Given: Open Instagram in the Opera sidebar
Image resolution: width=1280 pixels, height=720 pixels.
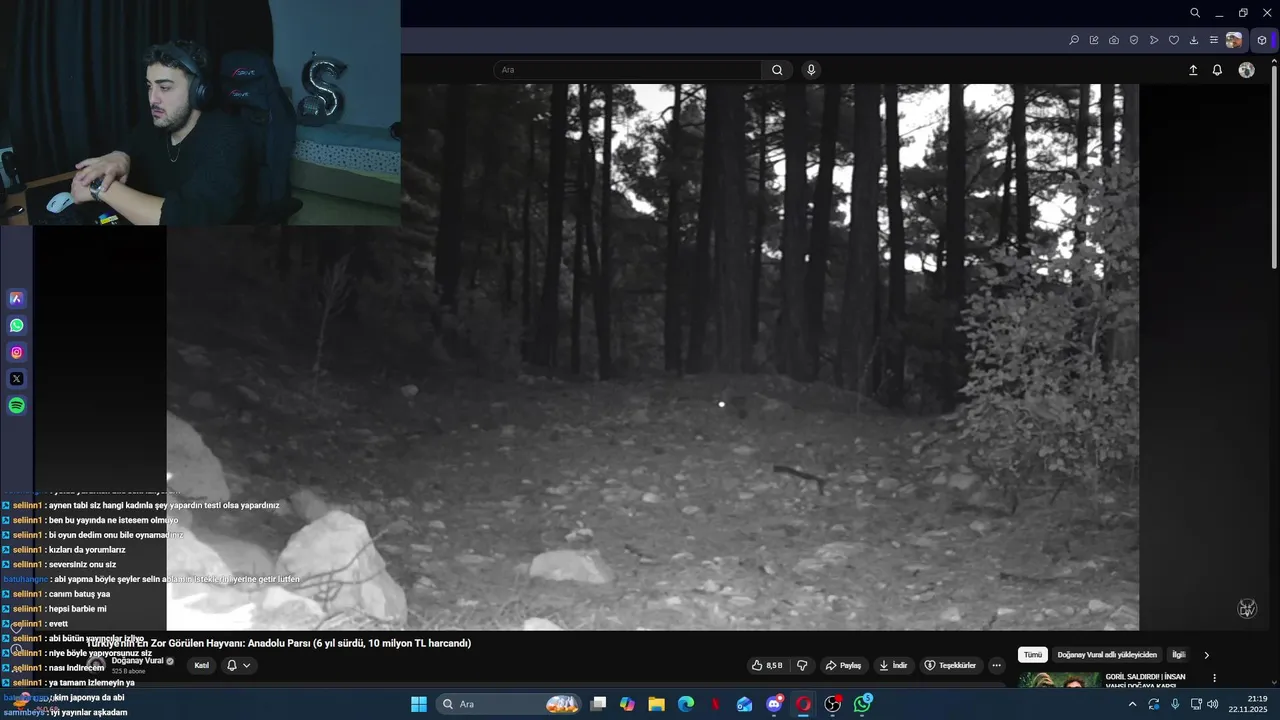Looking at the screenshot, I should 16,352.
